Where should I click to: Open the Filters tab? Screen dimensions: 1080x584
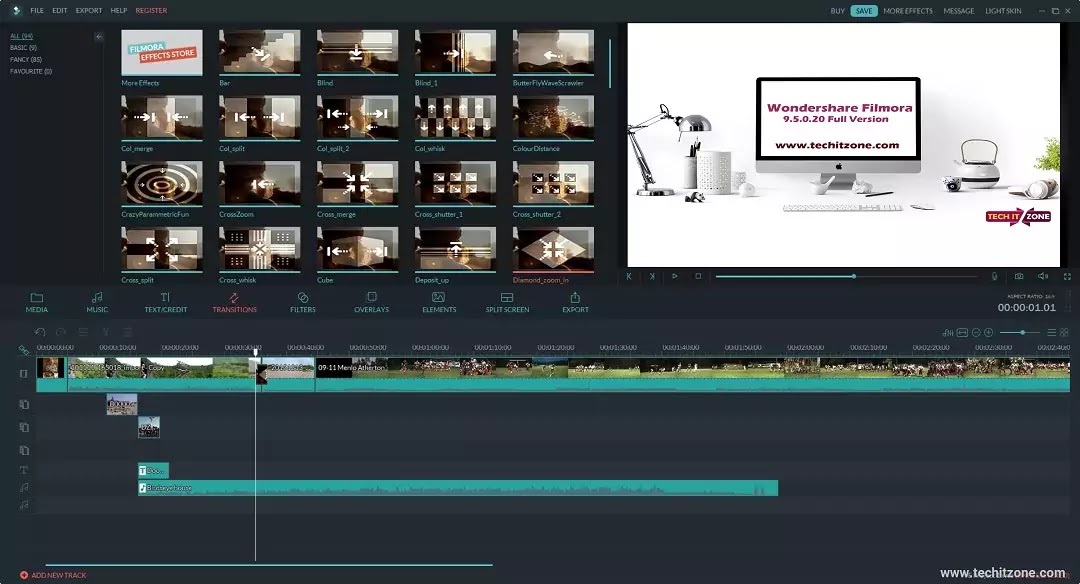(x=302, y=302)
